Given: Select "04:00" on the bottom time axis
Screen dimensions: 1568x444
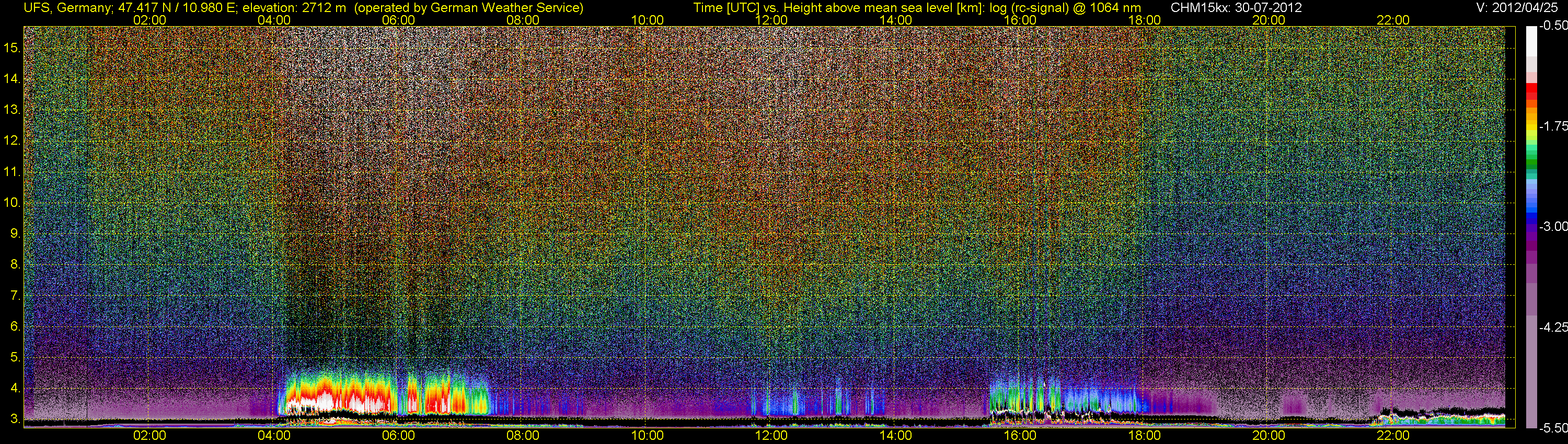Looking at the screenshot, I should pyautogui.click(x=274, y=436).
